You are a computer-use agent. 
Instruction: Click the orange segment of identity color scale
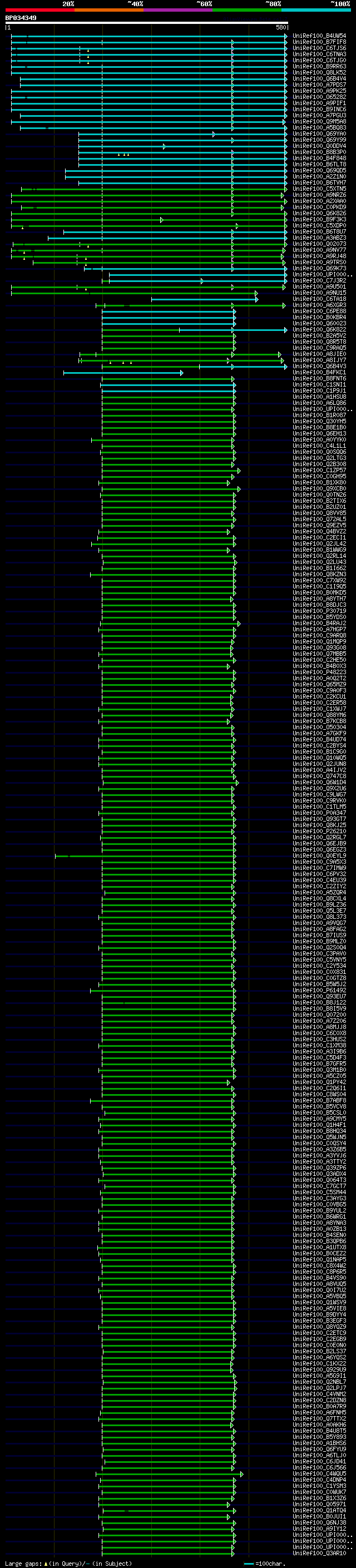109,11
